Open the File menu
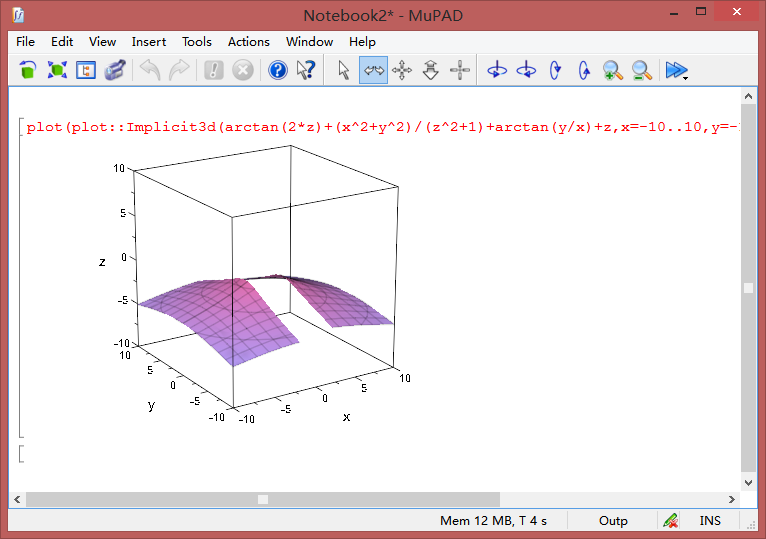The width and height of the screenshot is (766, 539). coord(25,42)
